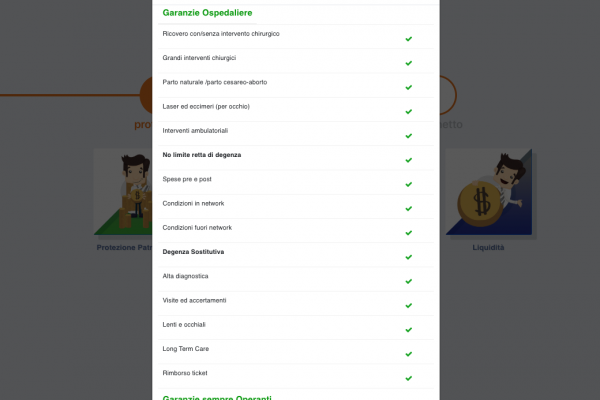
Task: Click the check icon beside No limite retta di degenza
Action: coord(409,160)
